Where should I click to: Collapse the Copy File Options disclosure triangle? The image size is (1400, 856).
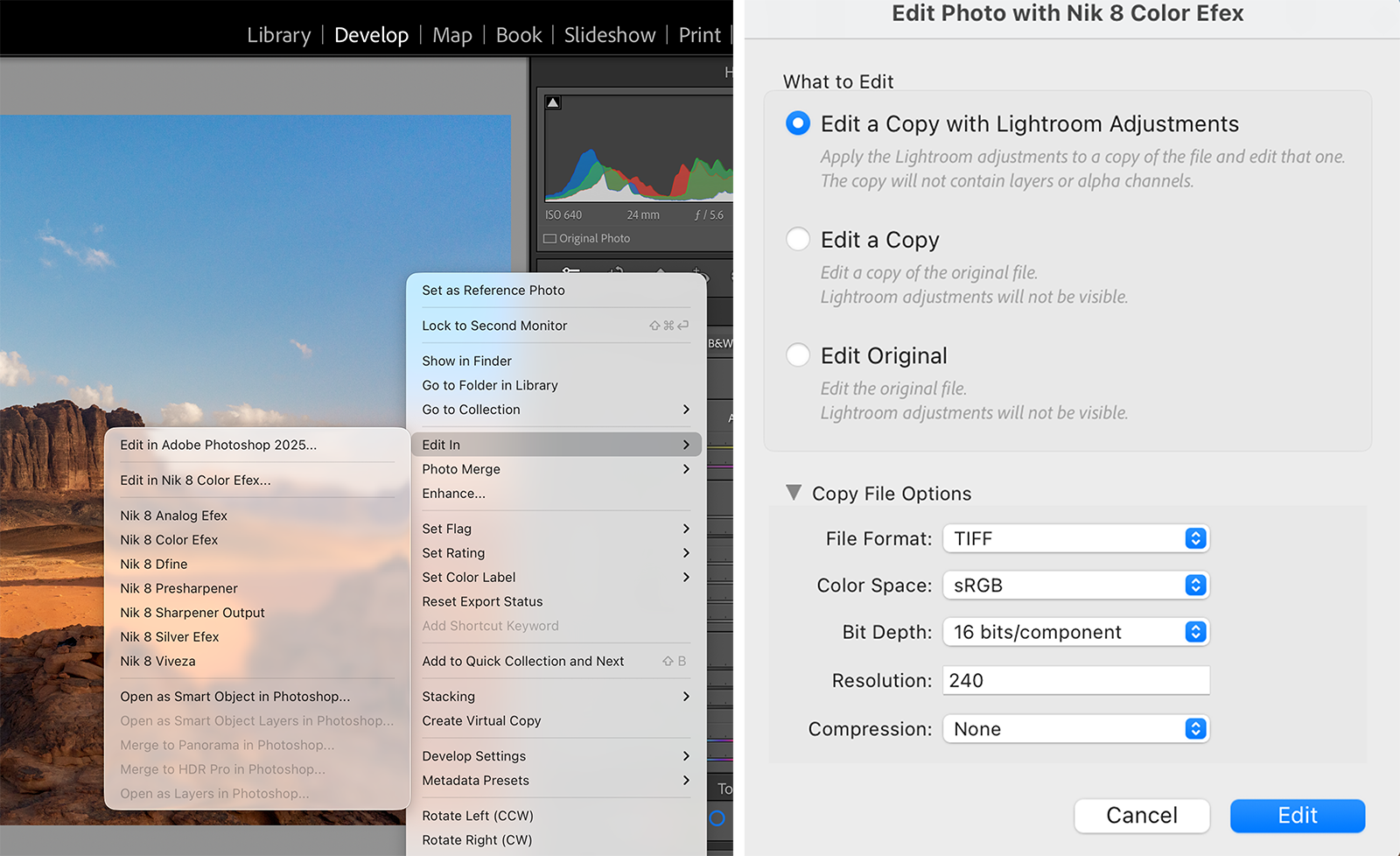[x=794, y=493]
